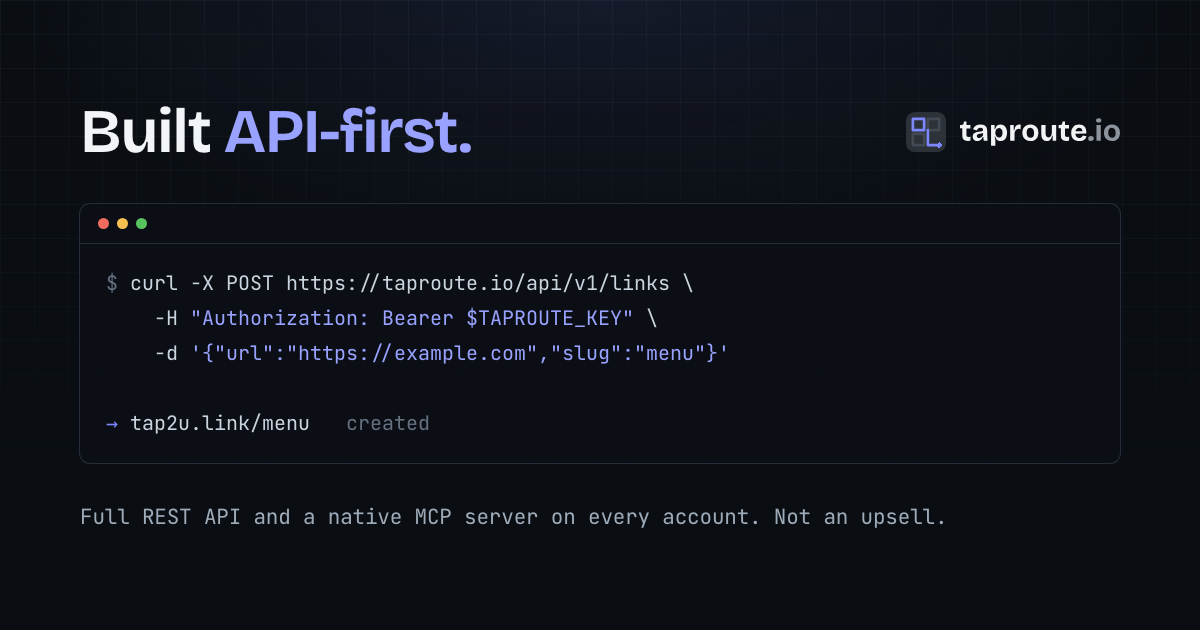Click the 'Full REST API' tagline sentence
This screenshot has height=630, width=1200.
point(513,518)
